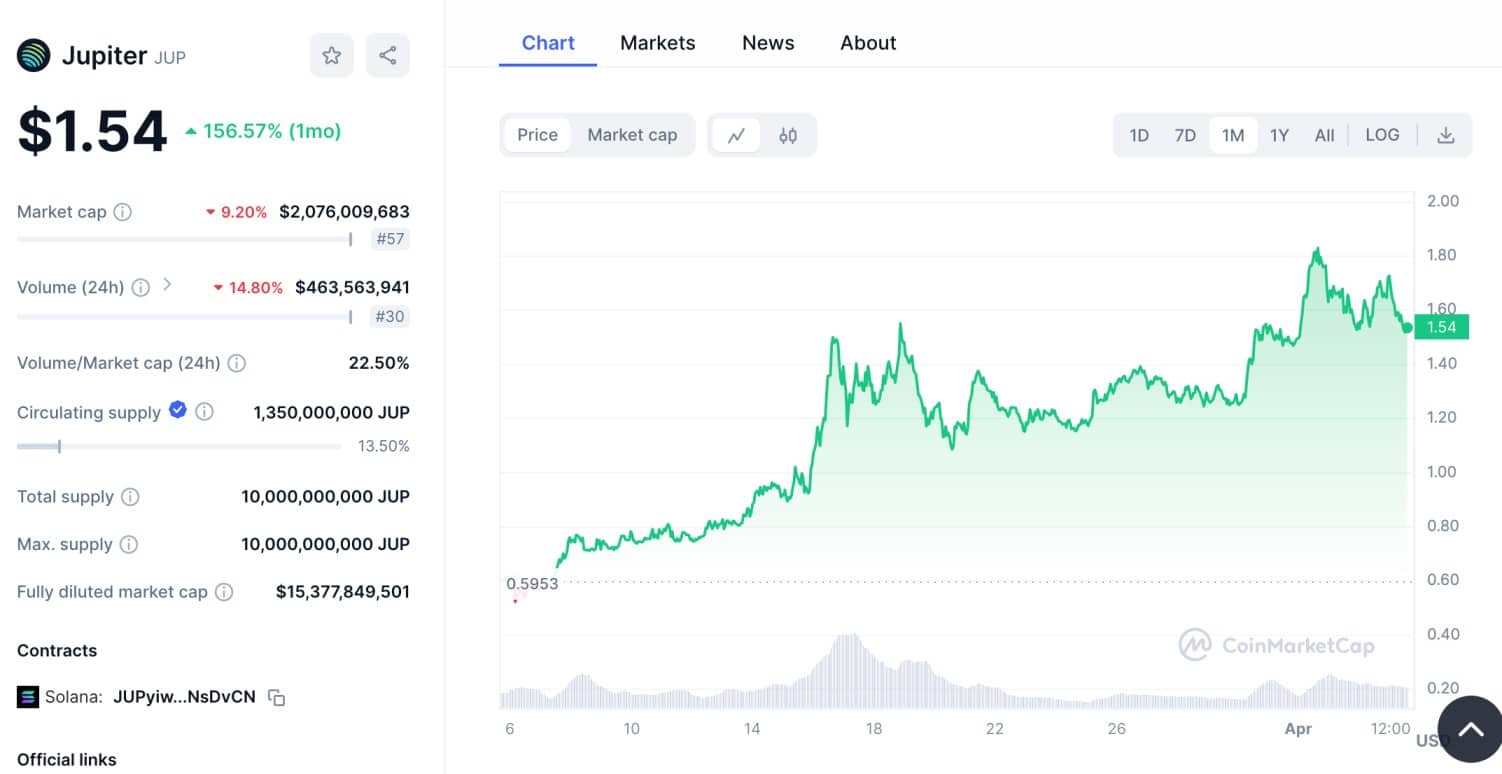Copy the Solana contract address
The width and height of the screenshot is (1502, 774).
click(x=277, y=698)
